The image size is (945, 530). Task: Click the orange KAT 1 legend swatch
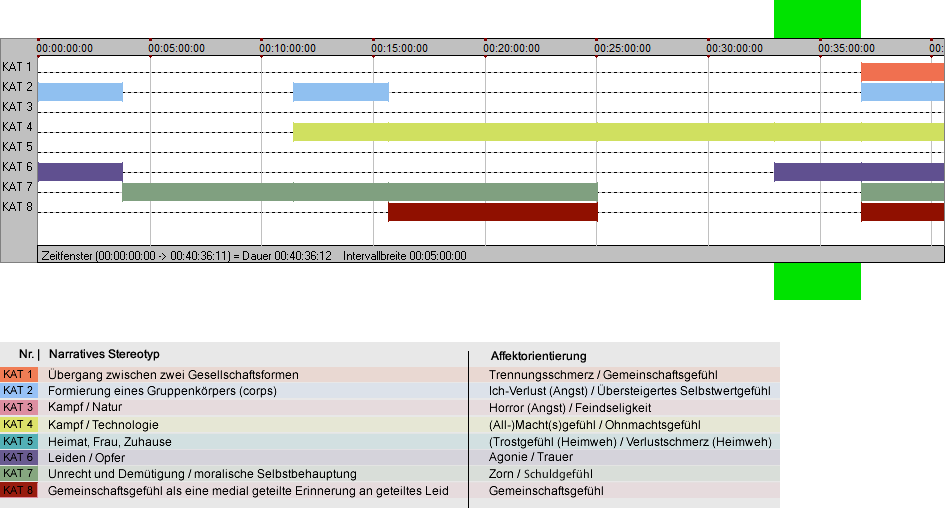point(19,374)
